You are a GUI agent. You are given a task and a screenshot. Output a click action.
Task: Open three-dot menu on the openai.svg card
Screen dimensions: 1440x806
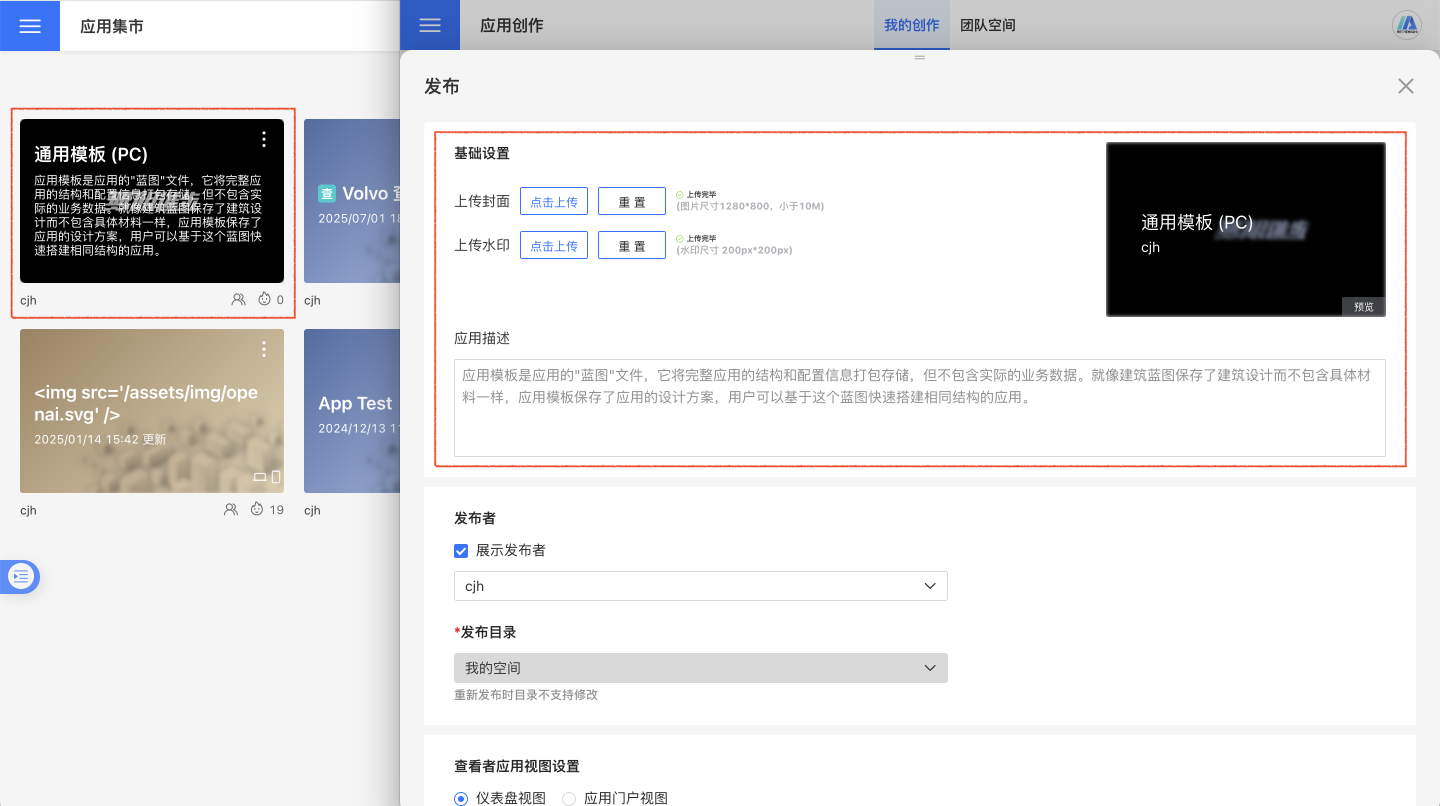264,349
